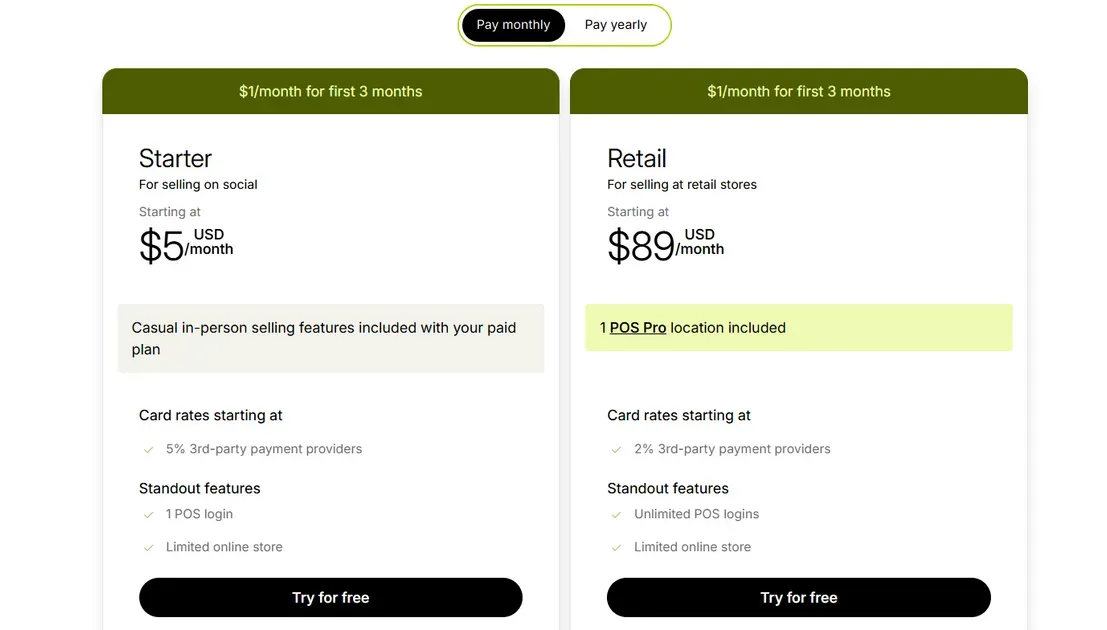Click Try for free under Starter plan

(330, 597)
